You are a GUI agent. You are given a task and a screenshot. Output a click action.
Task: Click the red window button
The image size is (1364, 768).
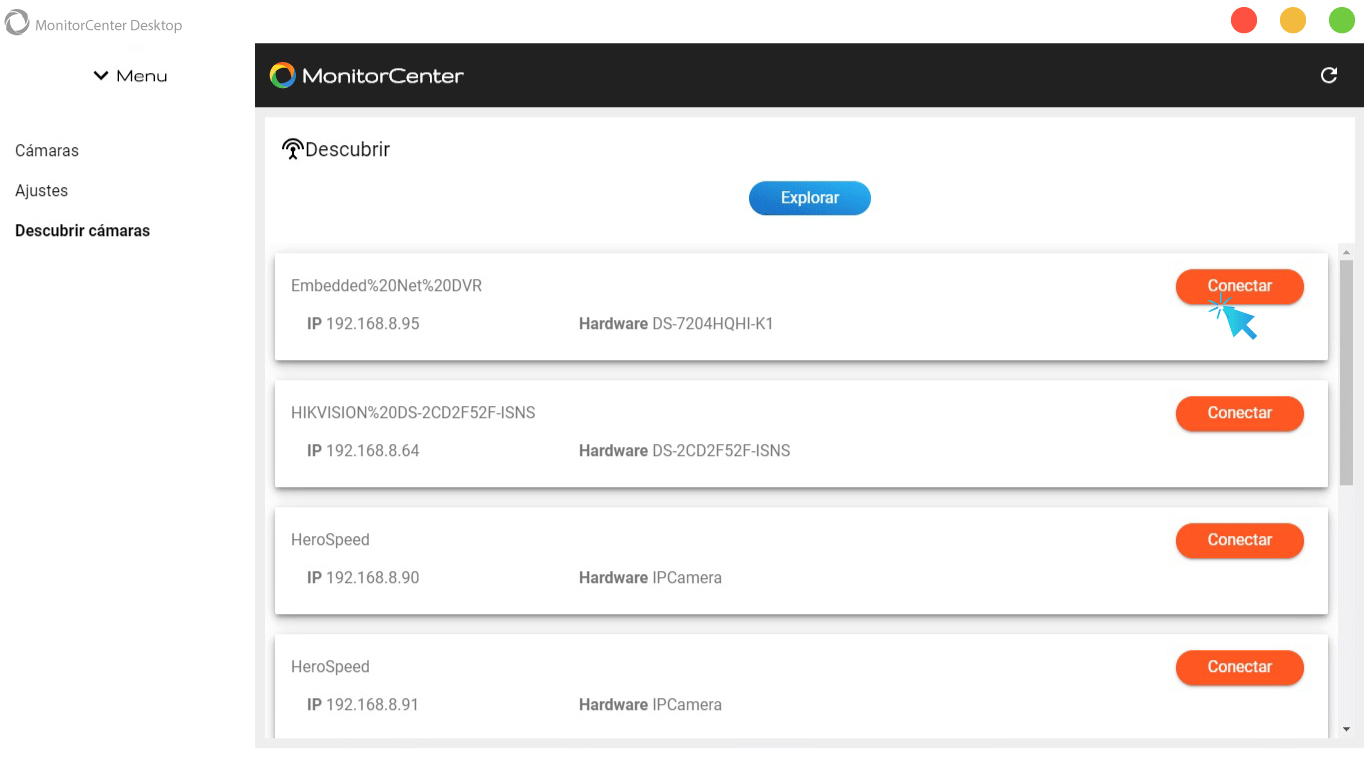[1244, 20]
